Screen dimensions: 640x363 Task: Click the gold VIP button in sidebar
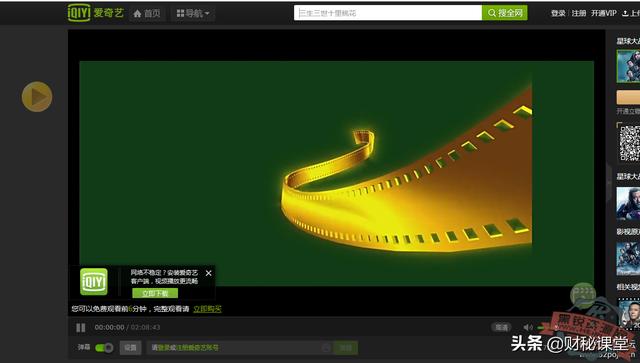[628, 98]
